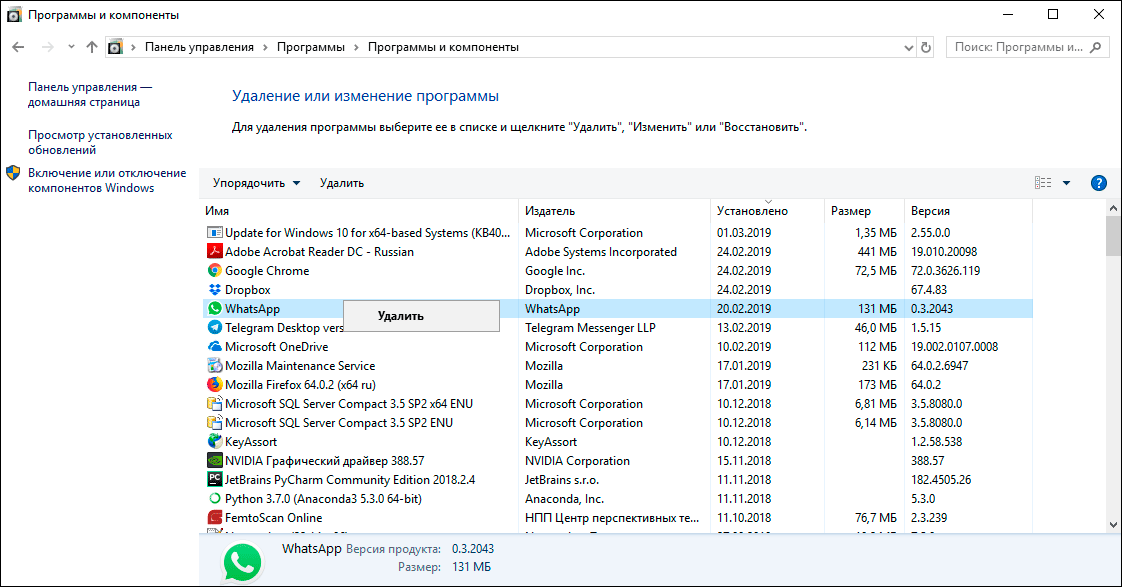The height and width of the screenshot is (587, 1122).
Task: Open the address bar history dropdown
Action: tap(909, 47)
